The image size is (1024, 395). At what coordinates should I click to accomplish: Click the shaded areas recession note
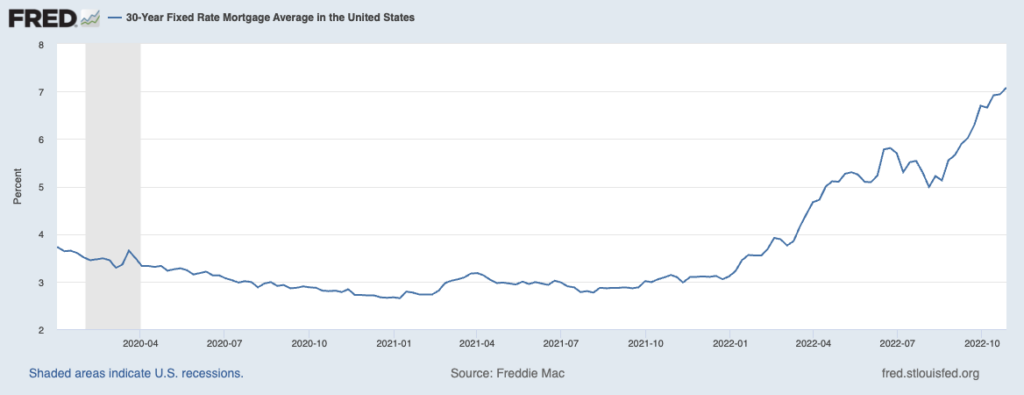(x=136, y=373)
